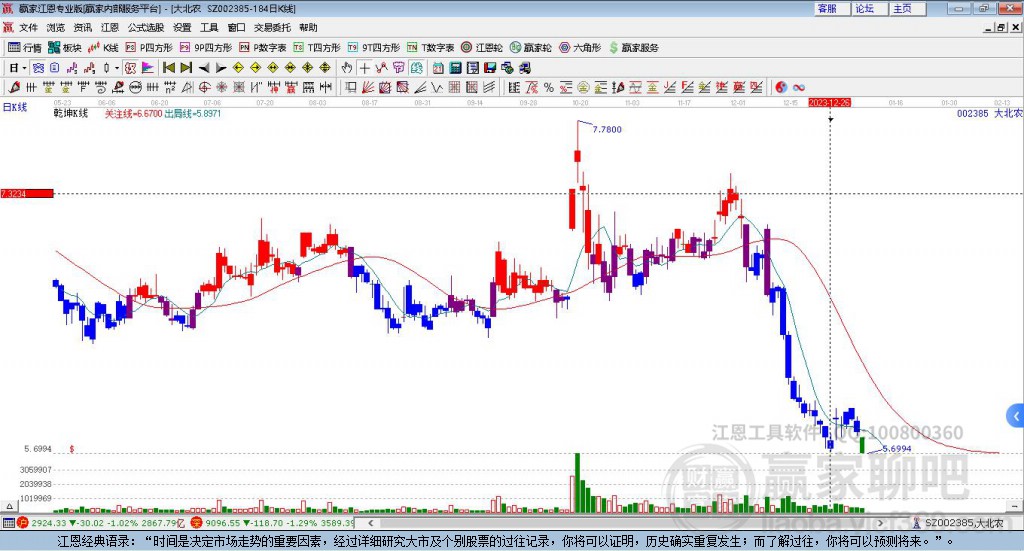Click the 客服 customer service button
Viewport: 1024px width, 551px height.
pyautogui.click(x=832, y=8)
